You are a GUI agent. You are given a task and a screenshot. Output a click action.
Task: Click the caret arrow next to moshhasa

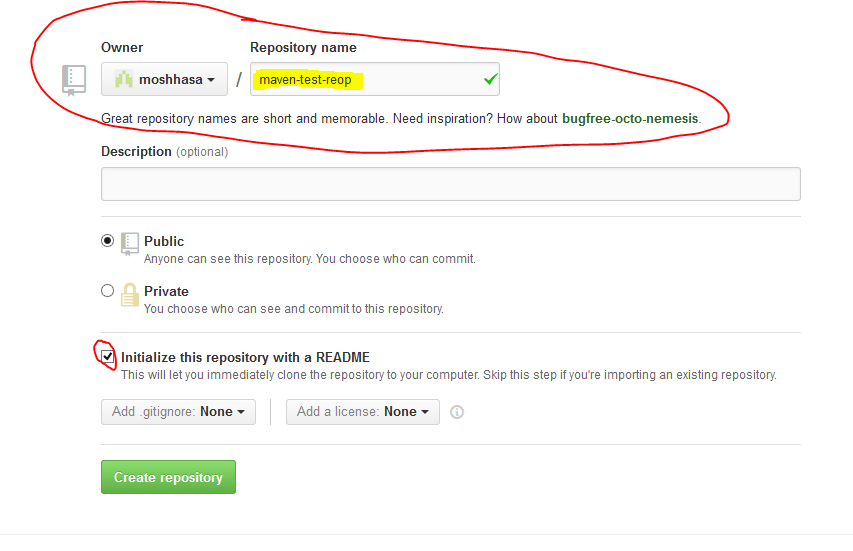(211, 80)
